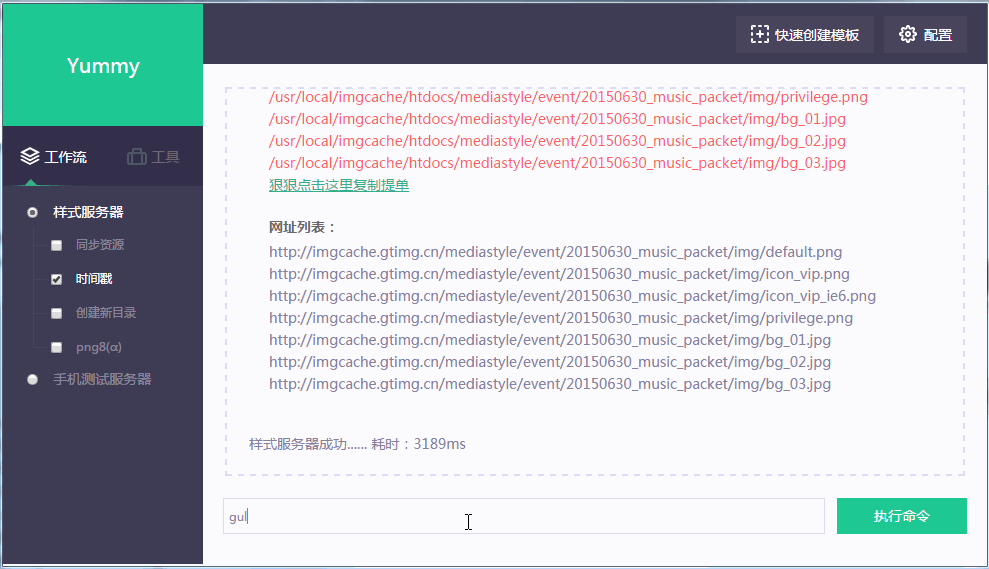Click the gear icon next to 配置
Image resolution: width=989 pixels, height=569 pixels.
point(908,34)
